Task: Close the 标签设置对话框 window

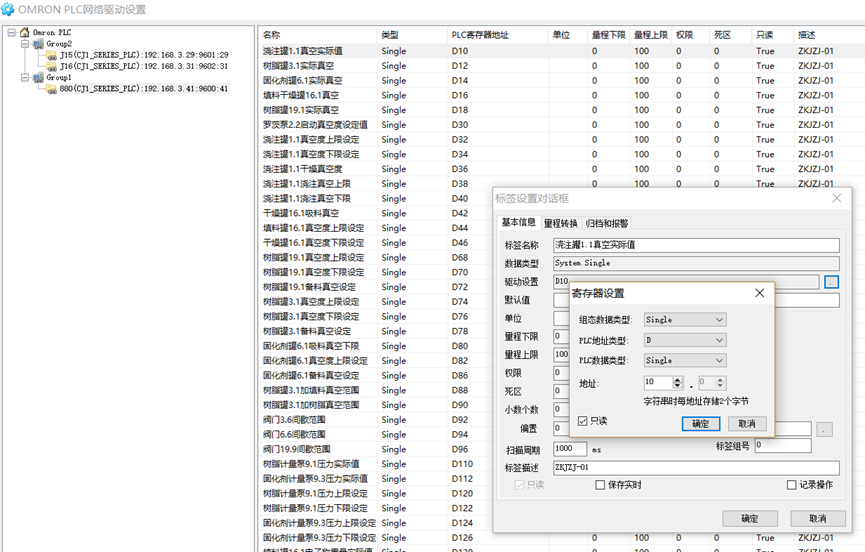Action: (x=837, y=198)
